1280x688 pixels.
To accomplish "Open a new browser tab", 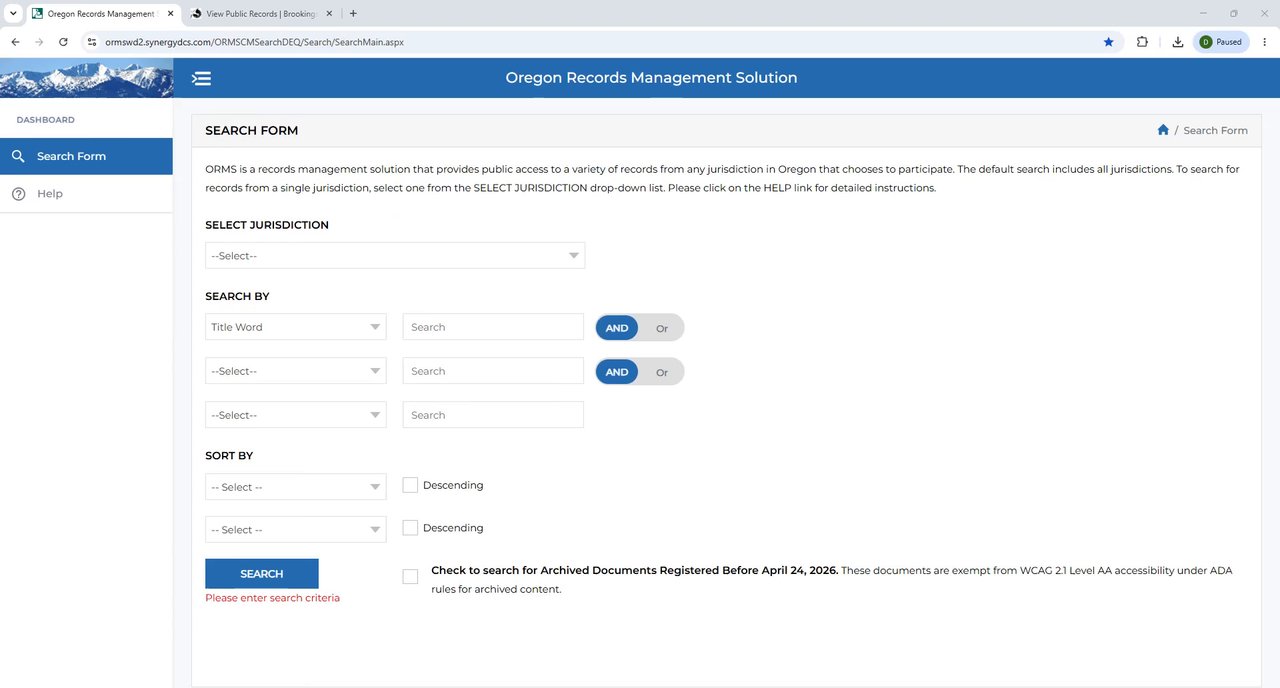I will point(353,14).
